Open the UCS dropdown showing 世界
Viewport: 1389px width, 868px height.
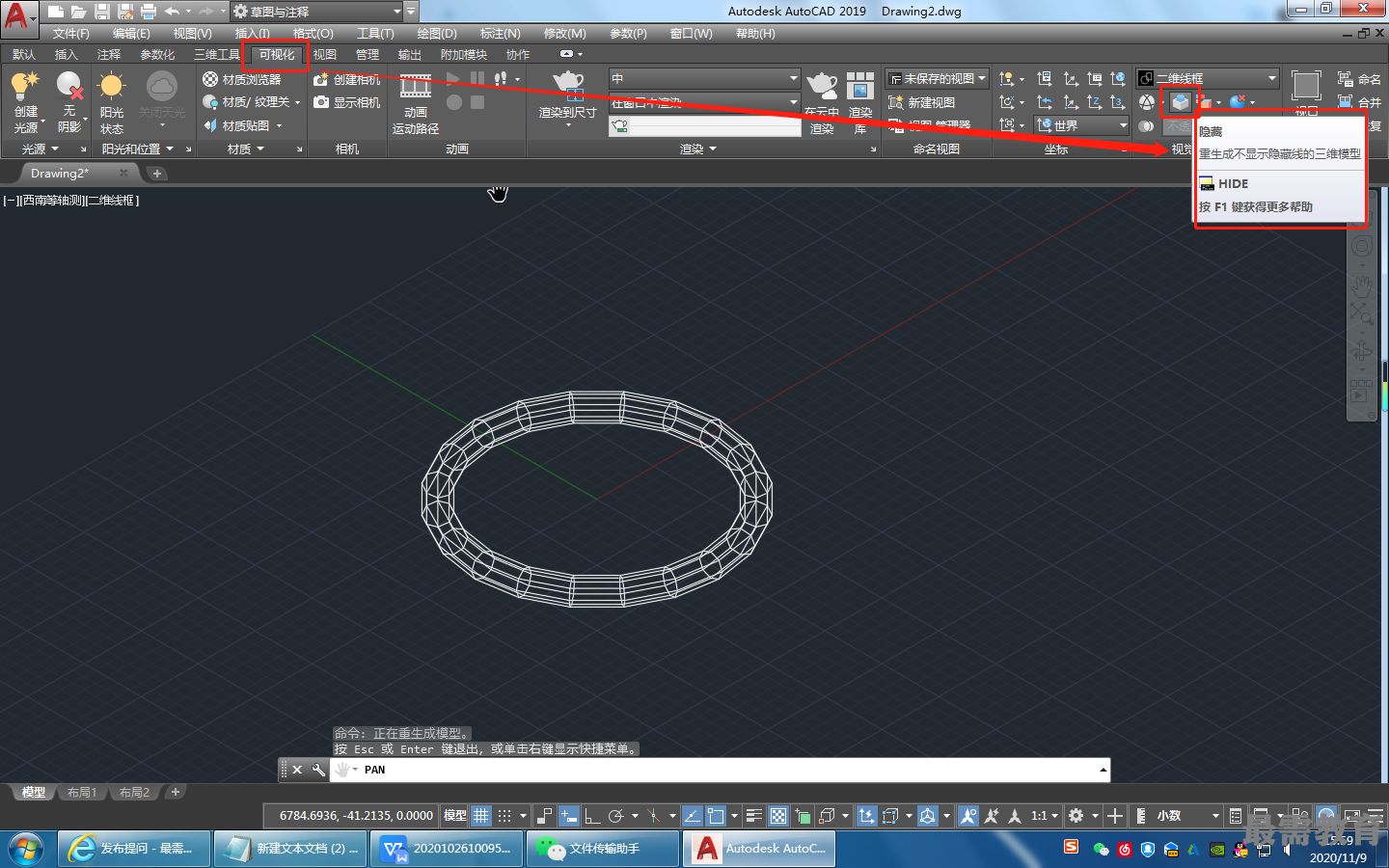click(1081, 125)
